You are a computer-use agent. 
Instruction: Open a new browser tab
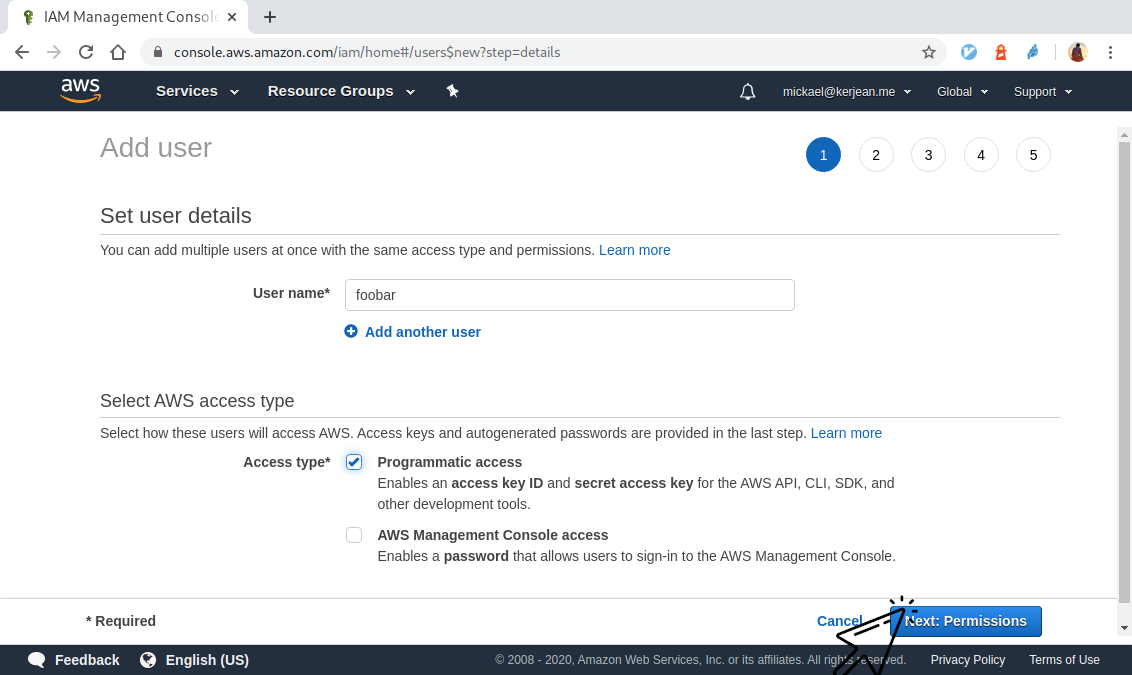point(269,17)
